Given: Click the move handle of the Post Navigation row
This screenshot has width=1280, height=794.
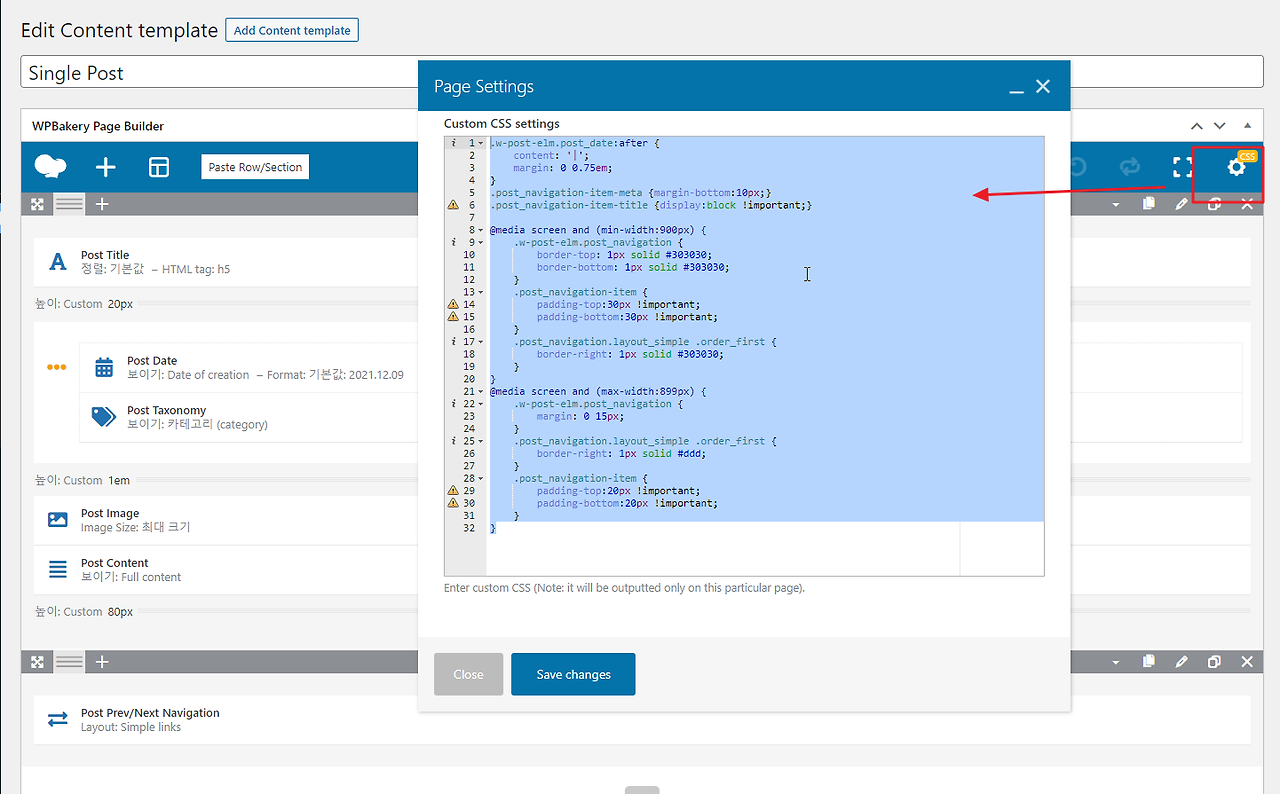Looking at the screenshot, I should coord(37,662).
